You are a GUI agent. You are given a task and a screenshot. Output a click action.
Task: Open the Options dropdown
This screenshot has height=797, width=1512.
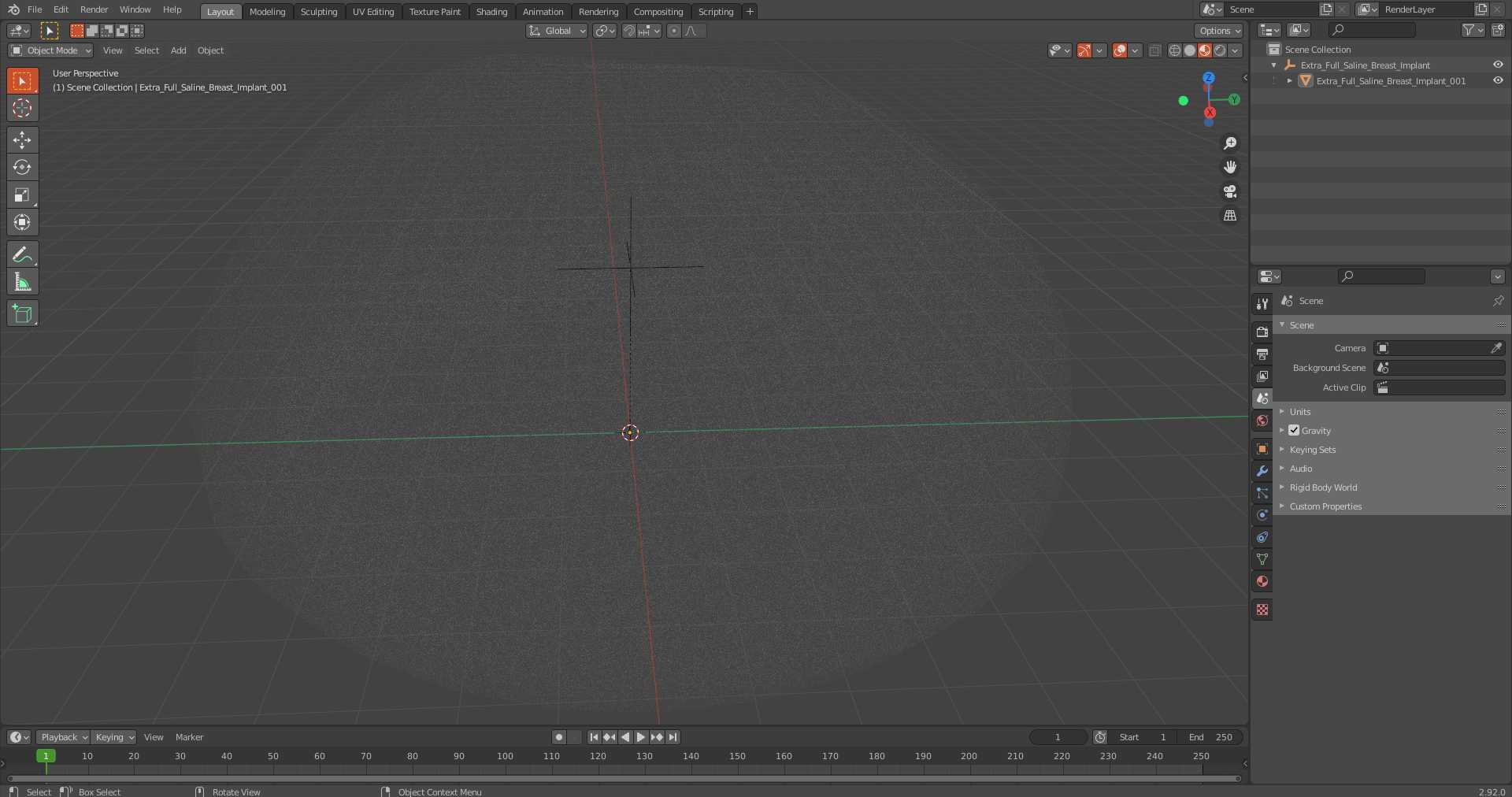1219,31
